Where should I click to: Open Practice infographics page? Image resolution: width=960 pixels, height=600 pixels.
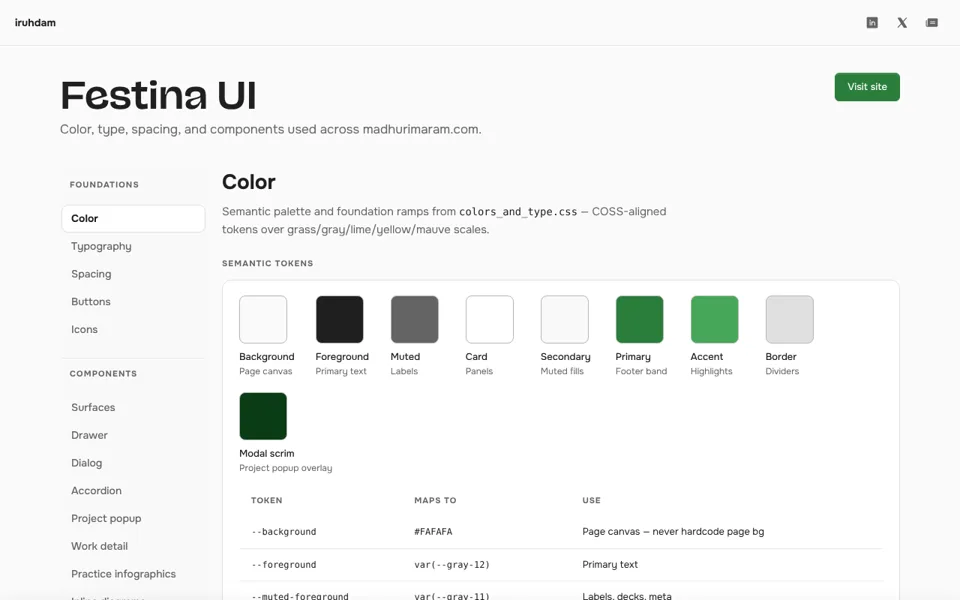point(123,574)
